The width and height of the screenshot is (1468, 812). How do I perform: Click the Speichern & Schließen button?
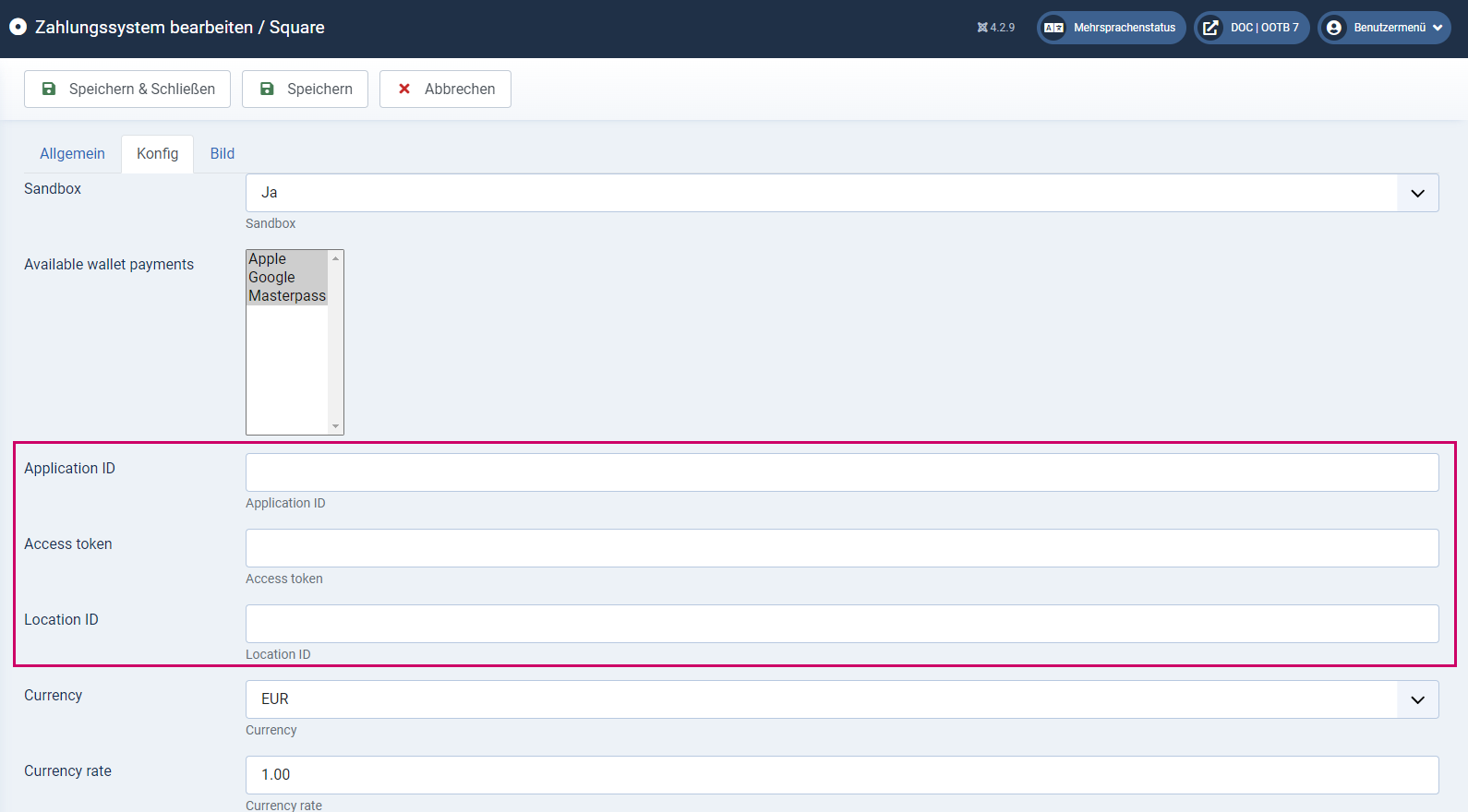click(x=127, y=89)
